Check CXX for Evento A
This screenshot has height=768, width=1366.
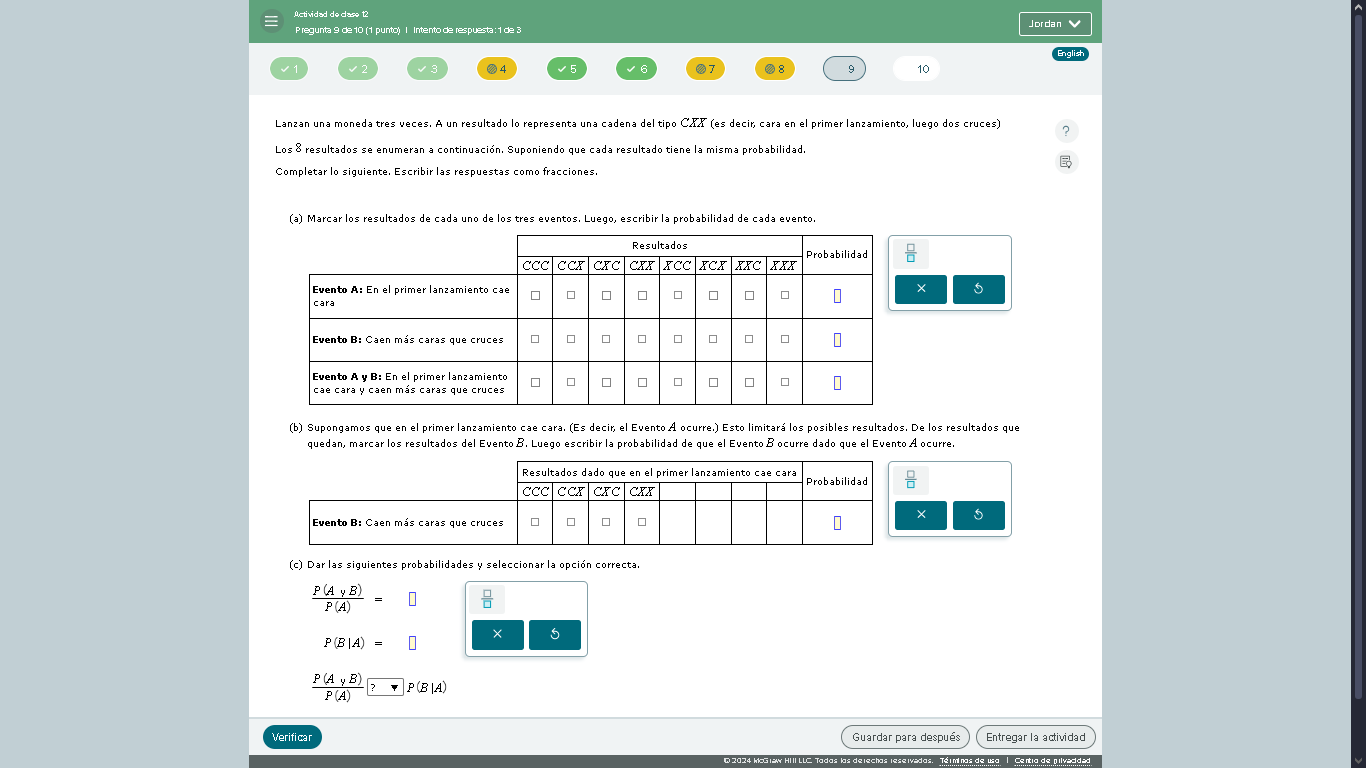[x=642, y=296]
